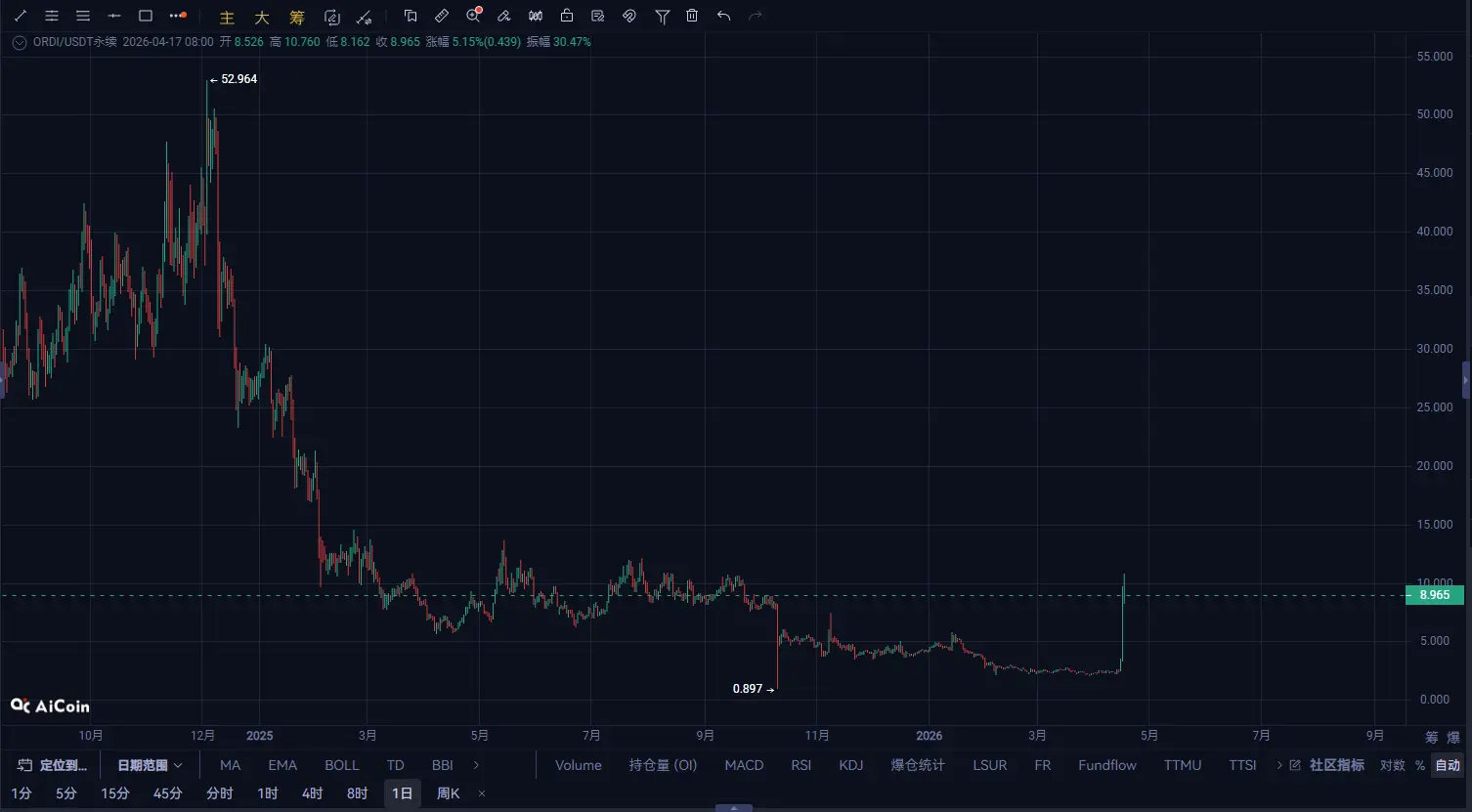Image resolution: width=1472 pixels, height=812 pixels.
Task: Switch to the 5分 timeframe
Action: pyautogui.click(x=65, y=793)
